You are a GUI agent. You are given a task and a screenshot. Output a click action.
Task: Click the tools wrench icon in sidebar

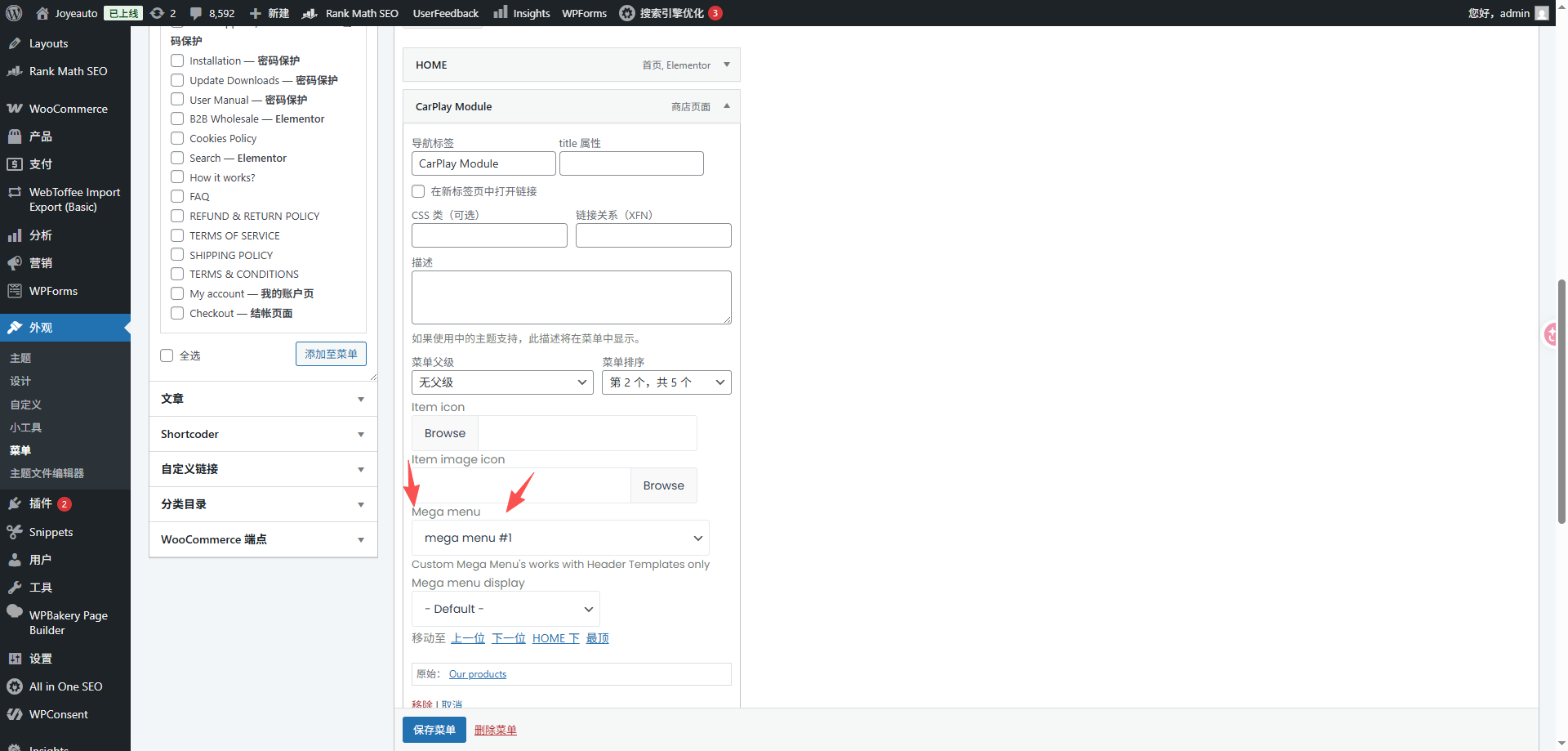click(x=15, y=588)
